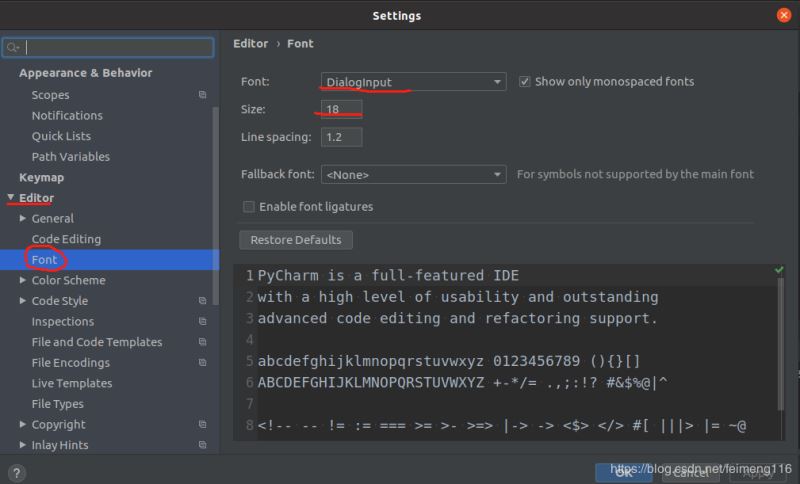Image resolution: width=800 pixels, height=484 pixels.
Task: Toggle Show only monospaced fonts checkbox
Action: coord(525,81)
